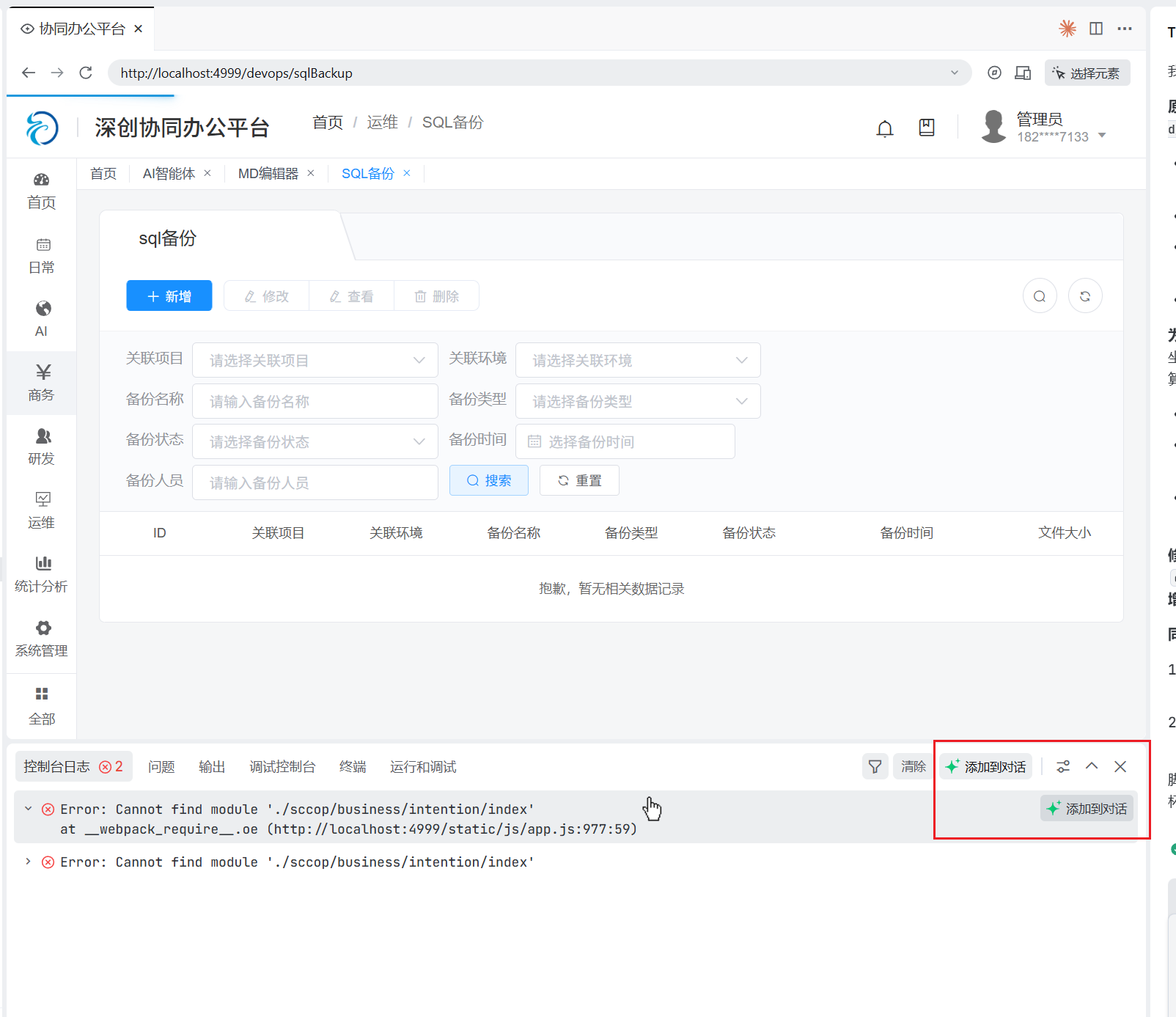Expand the second error log entry
This screenshot has height=1017, width=1176.
[28, 862]
